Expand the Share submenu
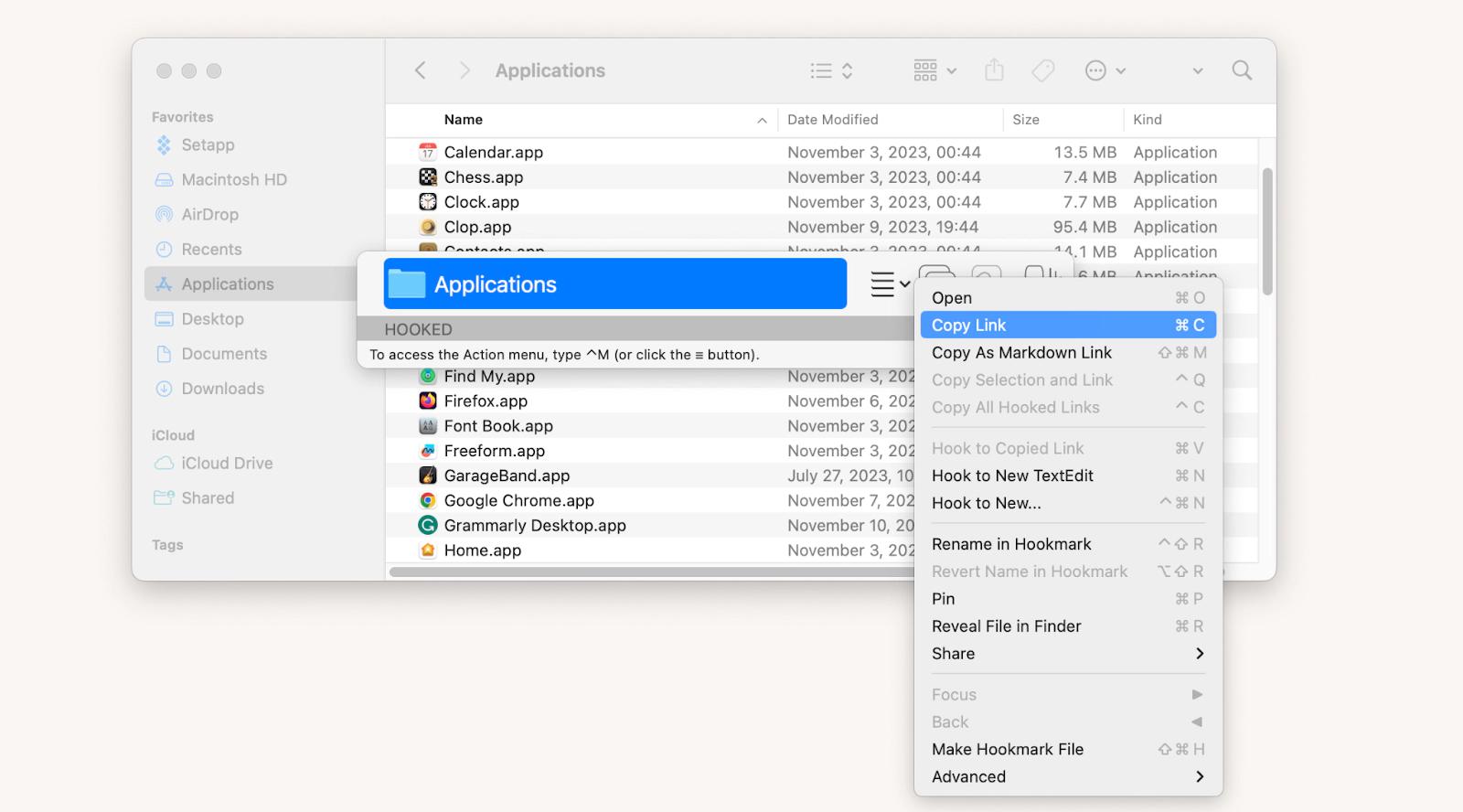 pos(1068,654)
